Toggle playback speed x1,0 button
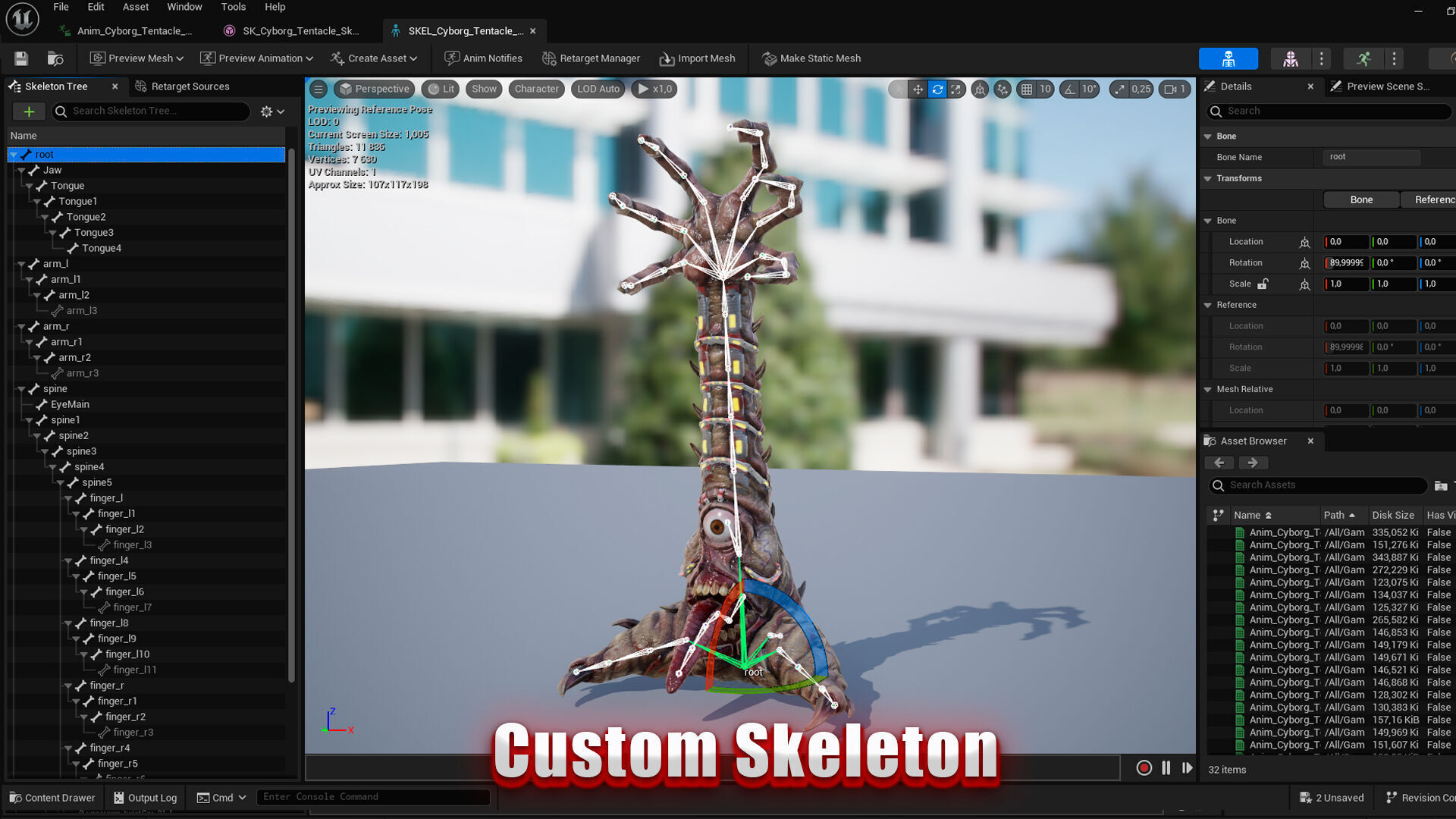 click(x=655, y=89)
